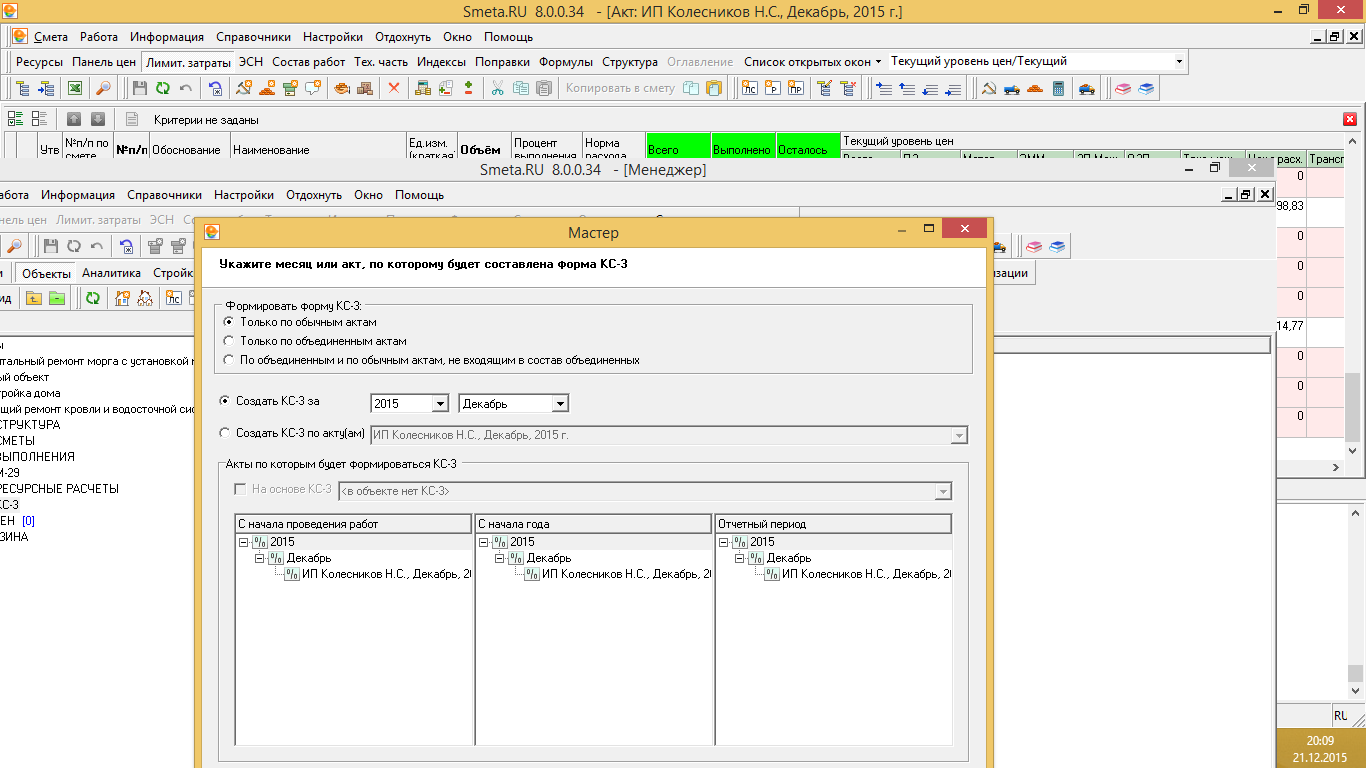The width and height of the screenshot is (1366, 768).
Task: Choose the combined and regular acts option
Action: pyautogui.click(x=229, y=360)
